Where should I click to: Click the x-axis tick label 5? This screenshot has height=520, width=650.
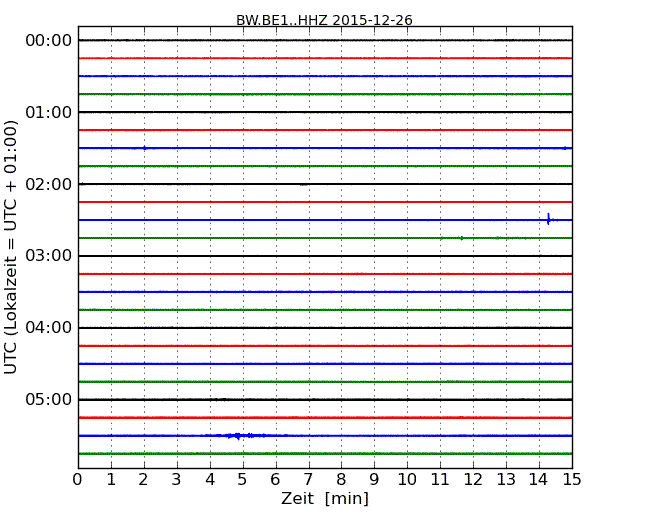[243, 480]
